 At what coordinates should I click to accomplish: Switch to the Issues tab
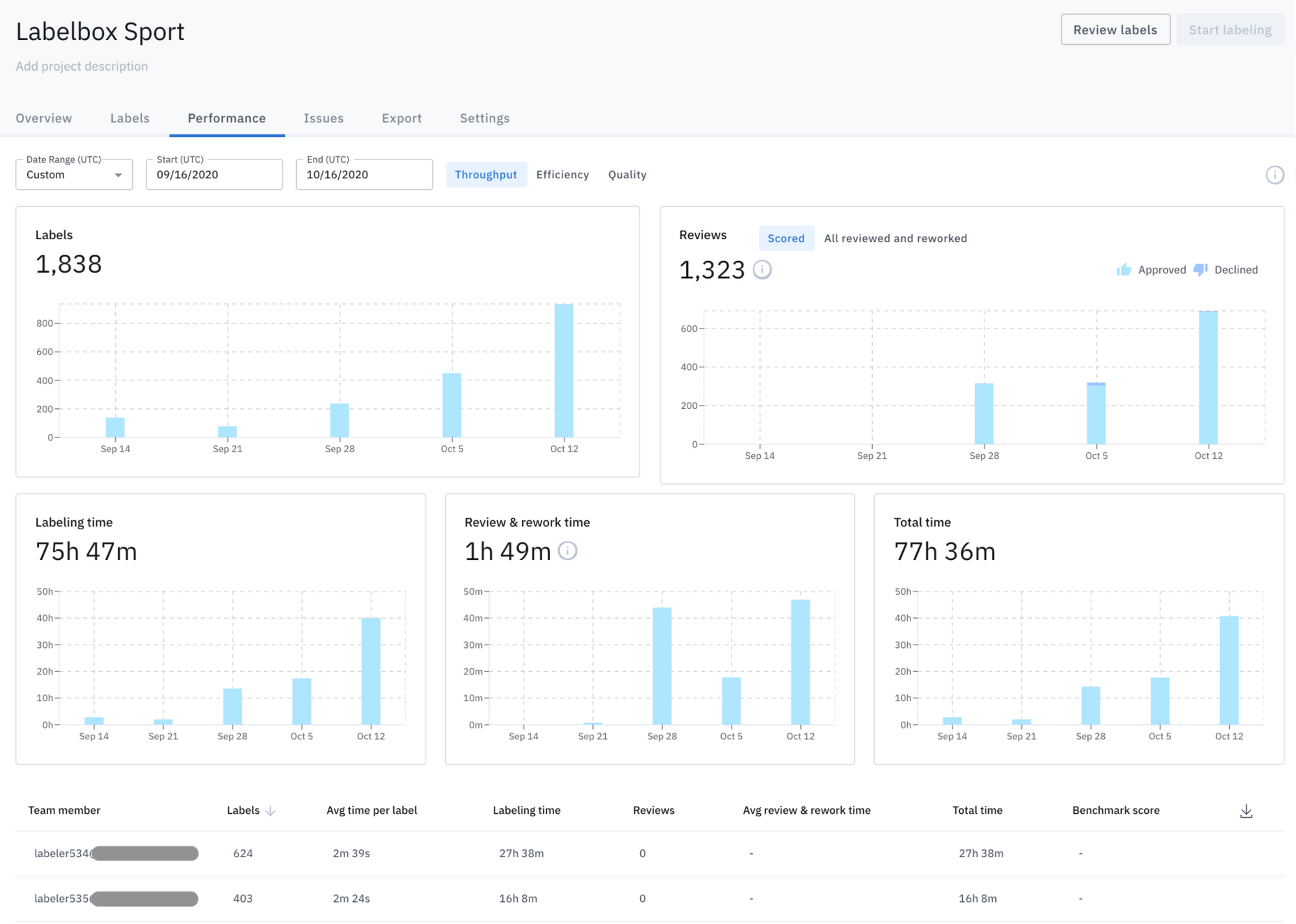[x=323, y=119]
